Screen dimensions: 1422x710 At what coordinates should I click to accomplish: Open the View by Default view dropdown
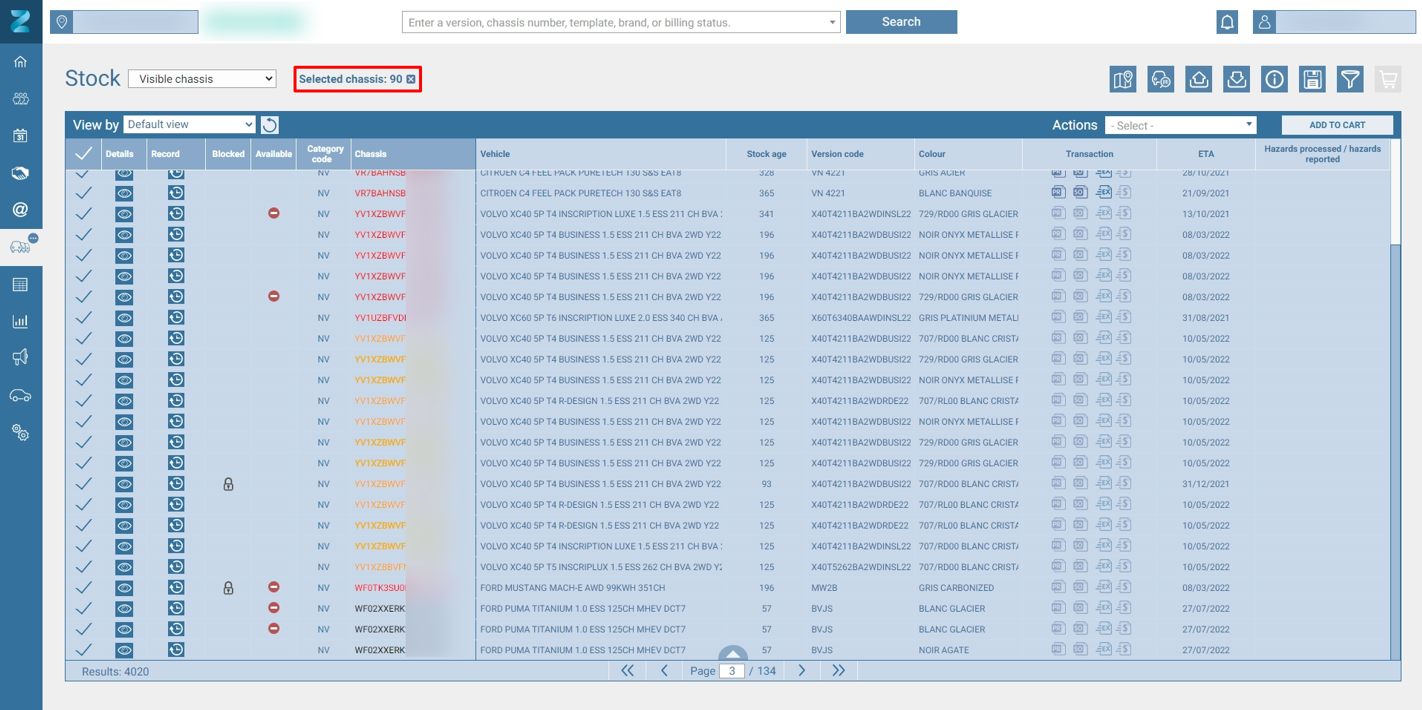click(x=190, y=124)
